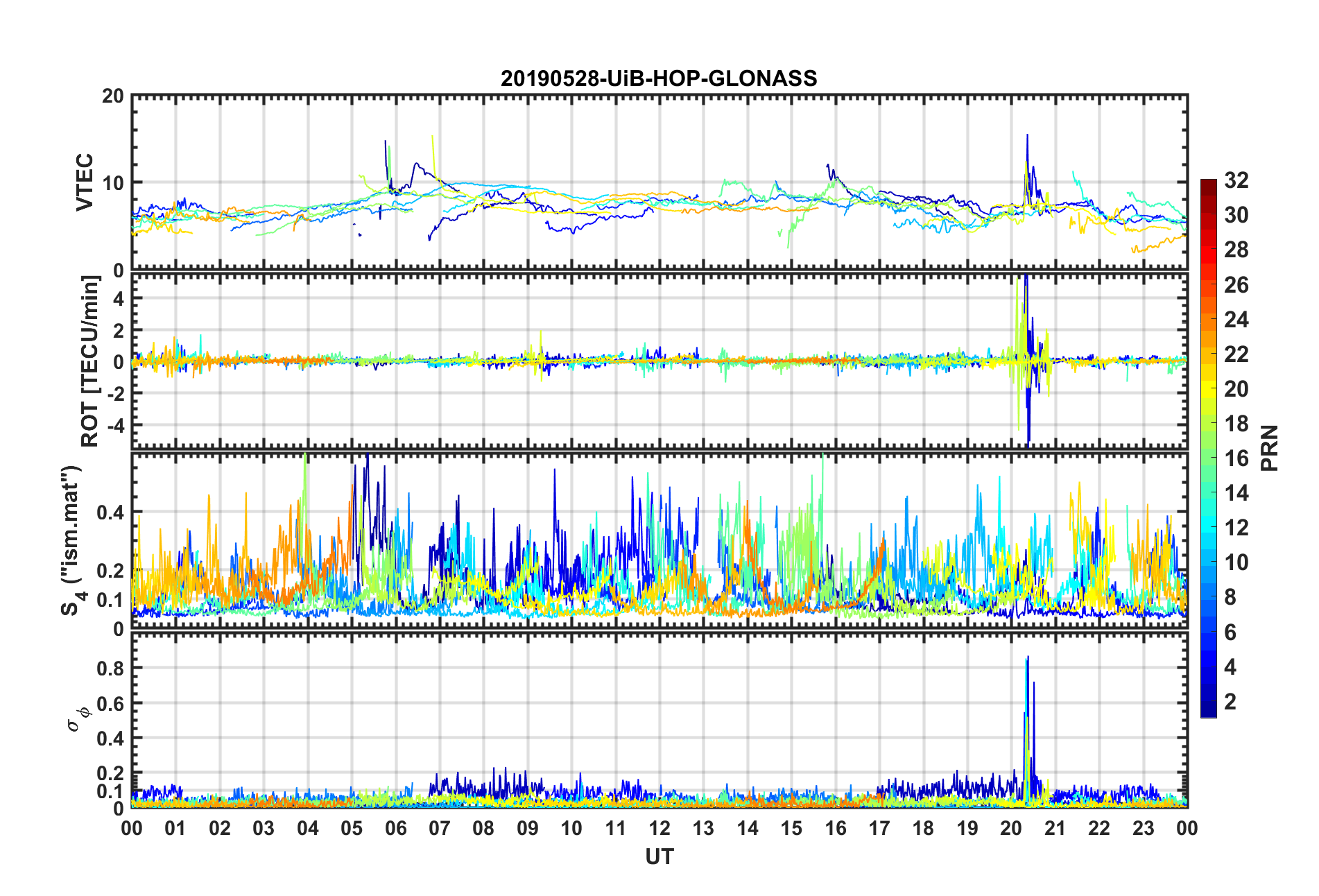
Task: Click colorbar tick label 10
Action: 1236,562
